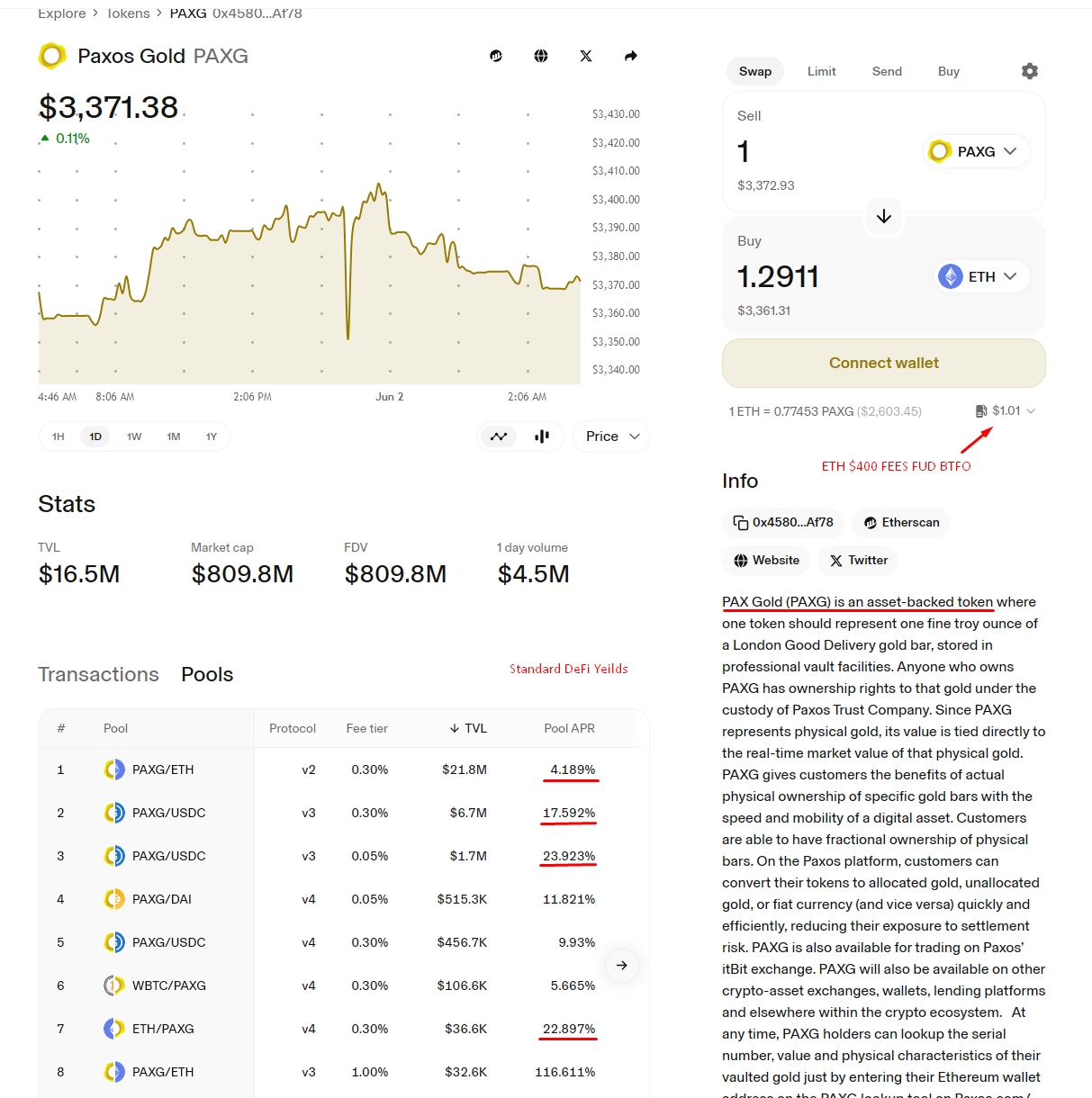Click the Protocol column header
The image size is (1092, 1098).
(x=293, y=728)
